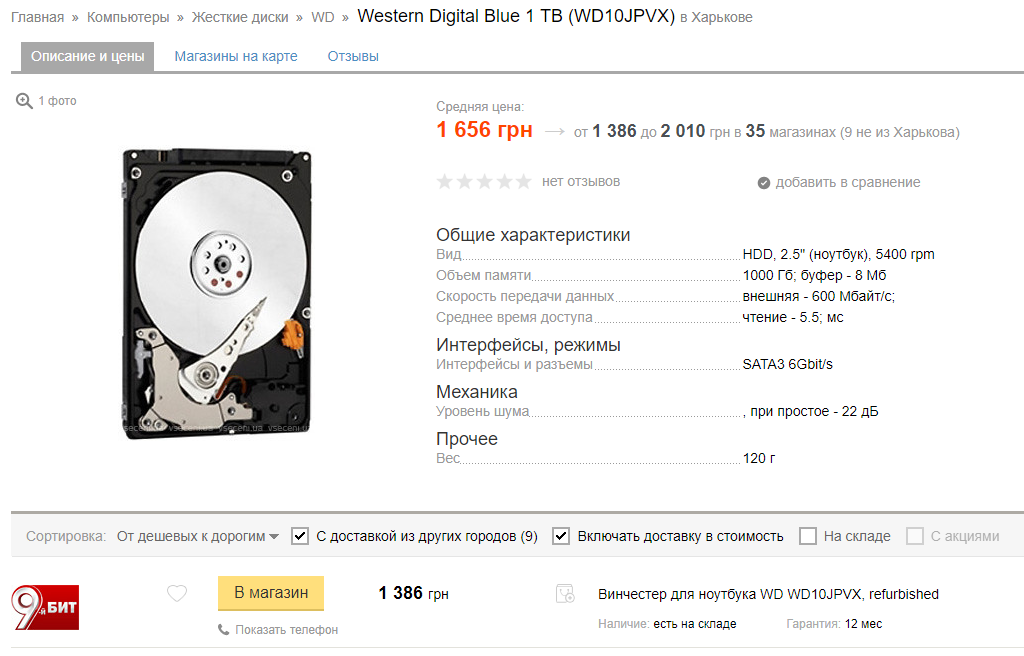Click the magnifier photo zoom icon

[x=25, y=101]
